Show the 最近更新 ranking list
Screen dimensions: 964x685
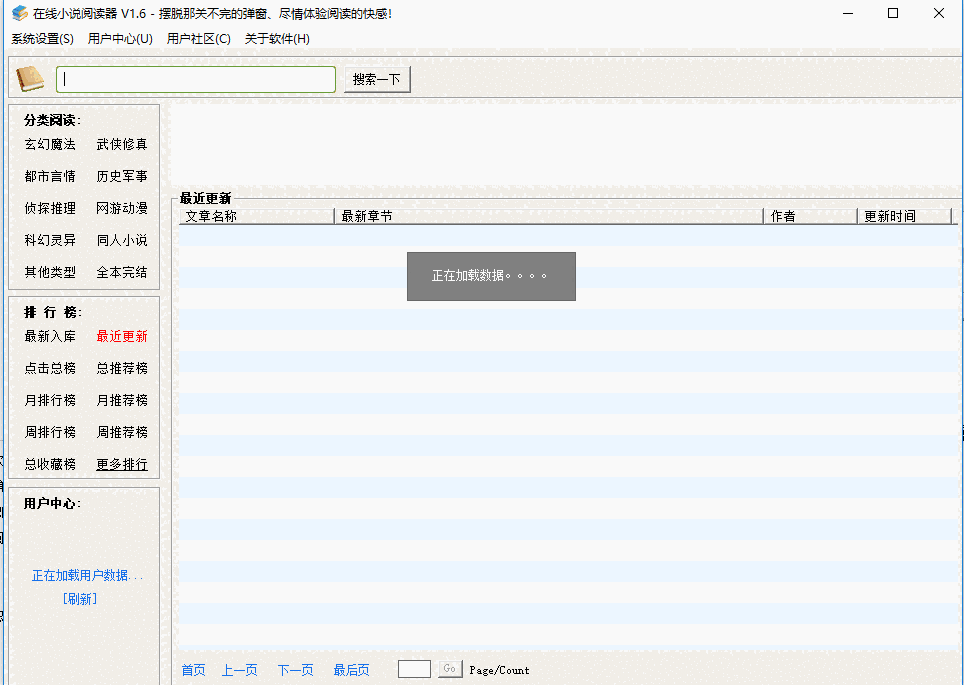tap(122, 336)
